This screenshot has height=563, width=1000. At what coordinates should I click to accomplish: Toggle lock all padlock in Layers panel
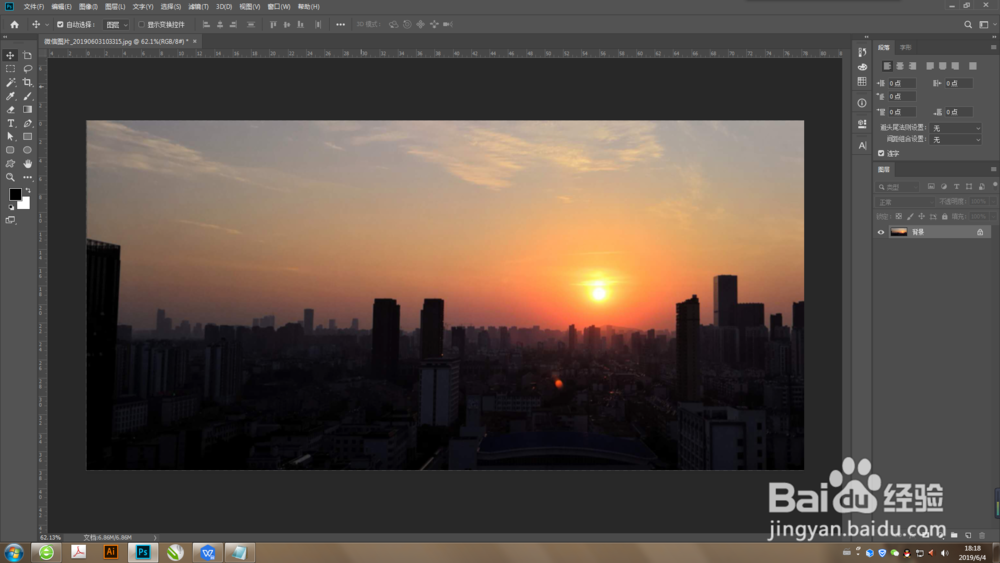pos(945,217)
